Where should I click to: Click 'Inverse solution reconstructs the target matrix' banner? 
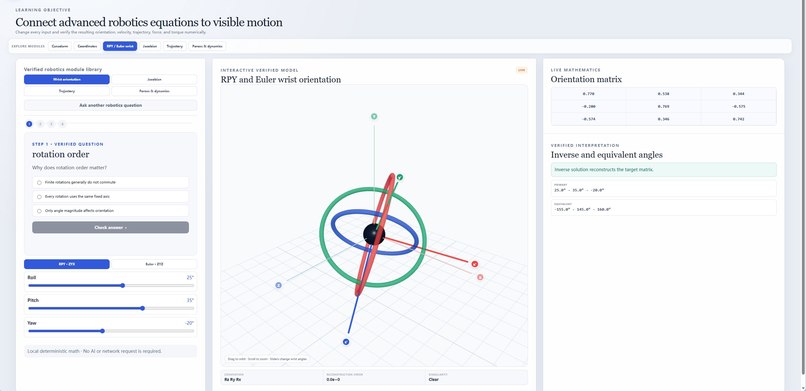coord(664,170)
